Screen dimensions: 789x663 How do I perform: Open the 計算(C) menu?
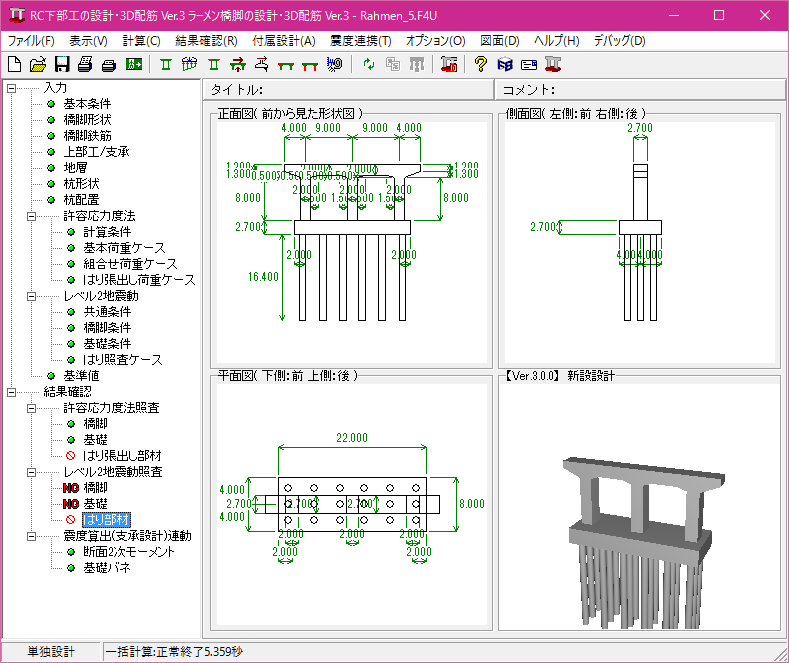pos(141,41)
